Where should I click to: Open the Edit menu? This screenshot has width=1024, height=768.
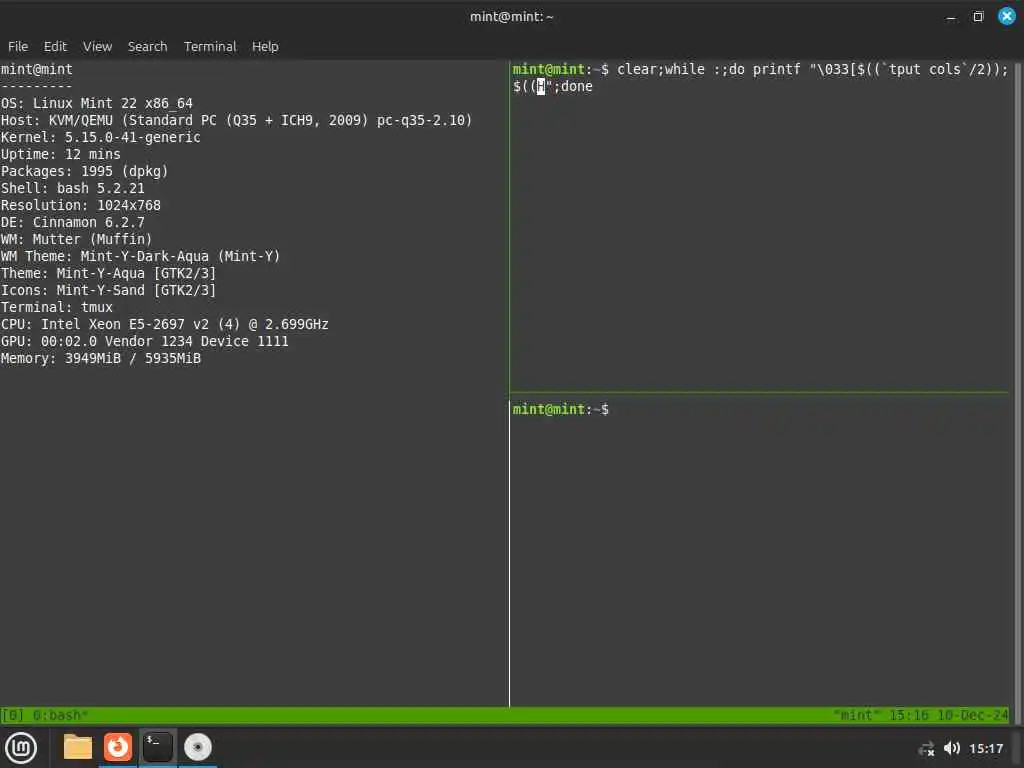point(55,46)
